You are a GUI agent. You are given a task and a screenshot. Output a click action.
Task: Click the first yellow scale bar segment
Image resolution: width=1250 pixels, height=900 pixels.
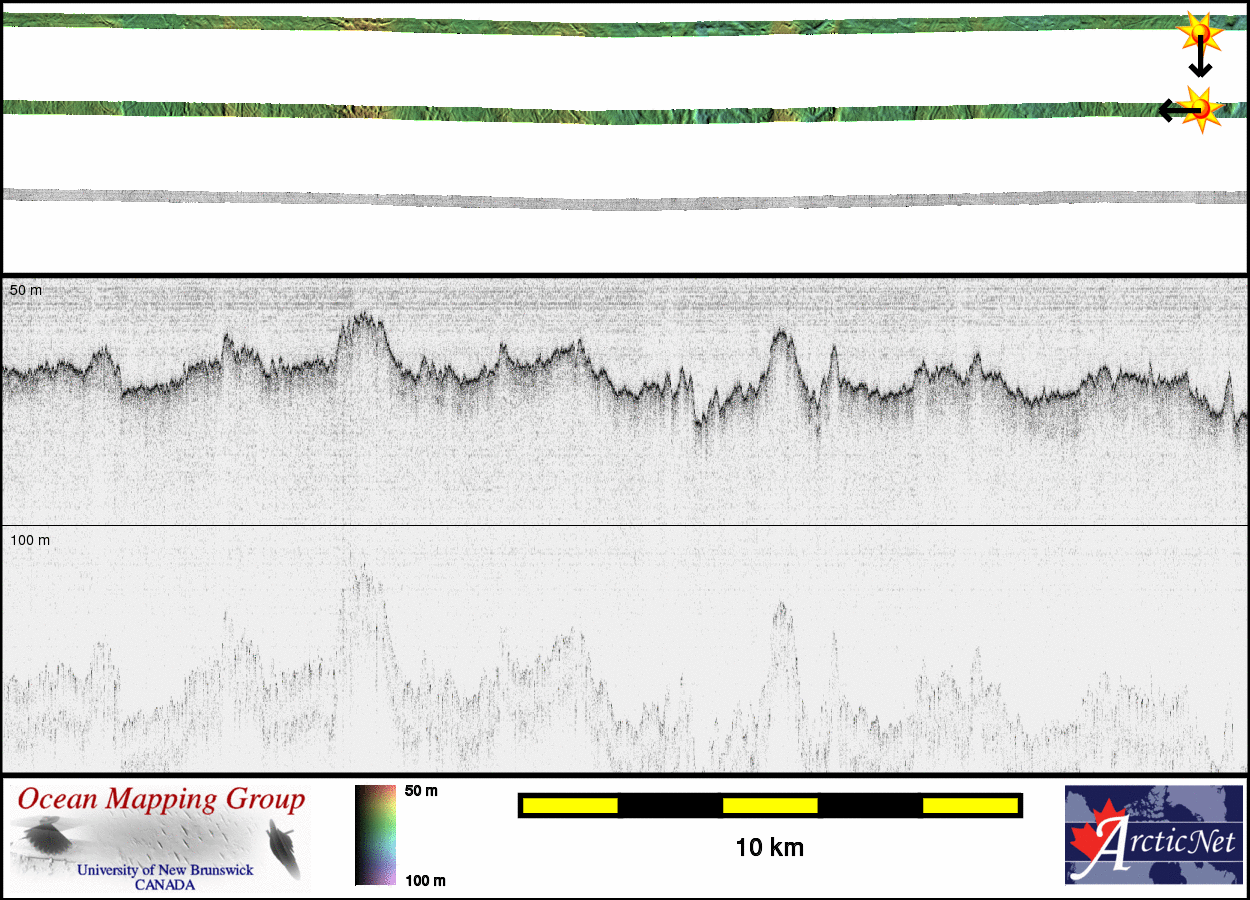click(x=570, y=805)
